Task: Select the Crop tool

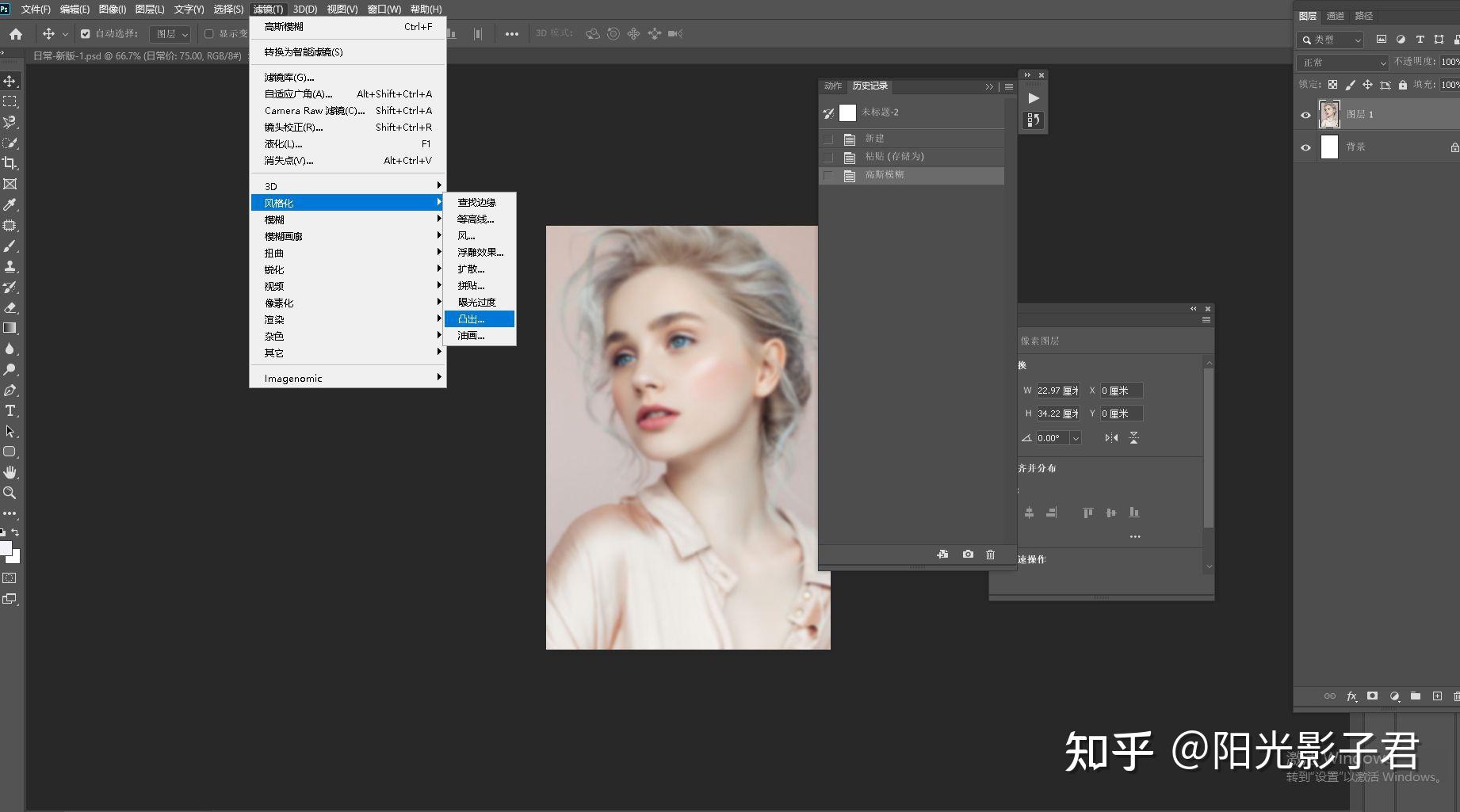Action: 10,163
